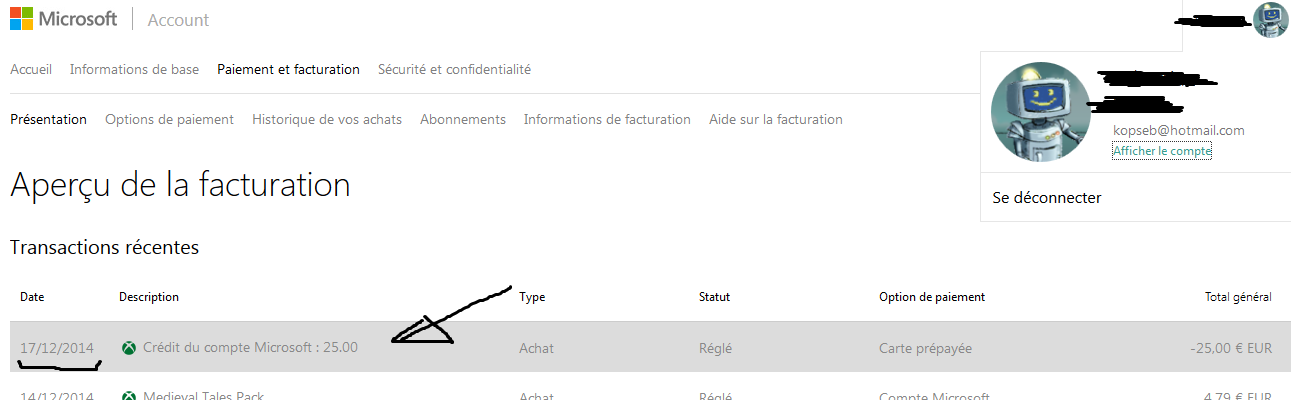Go to Informations de facturation
Screen dimensions: 1291x400
pyautogui.click(x=607, y=119)
